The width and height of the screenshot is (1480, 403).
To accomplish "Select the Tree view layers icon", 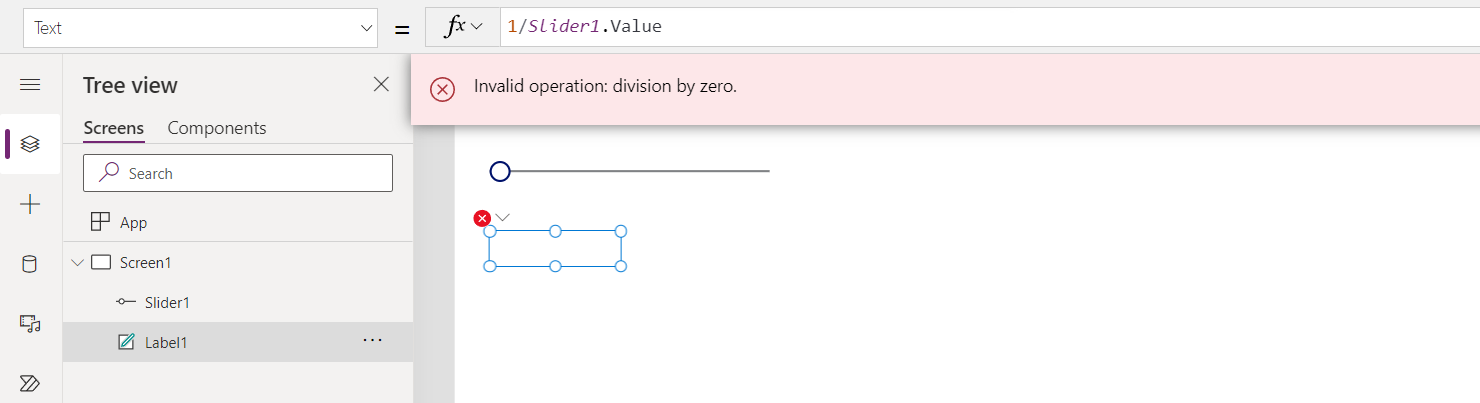I will click(x=30, y=144).
